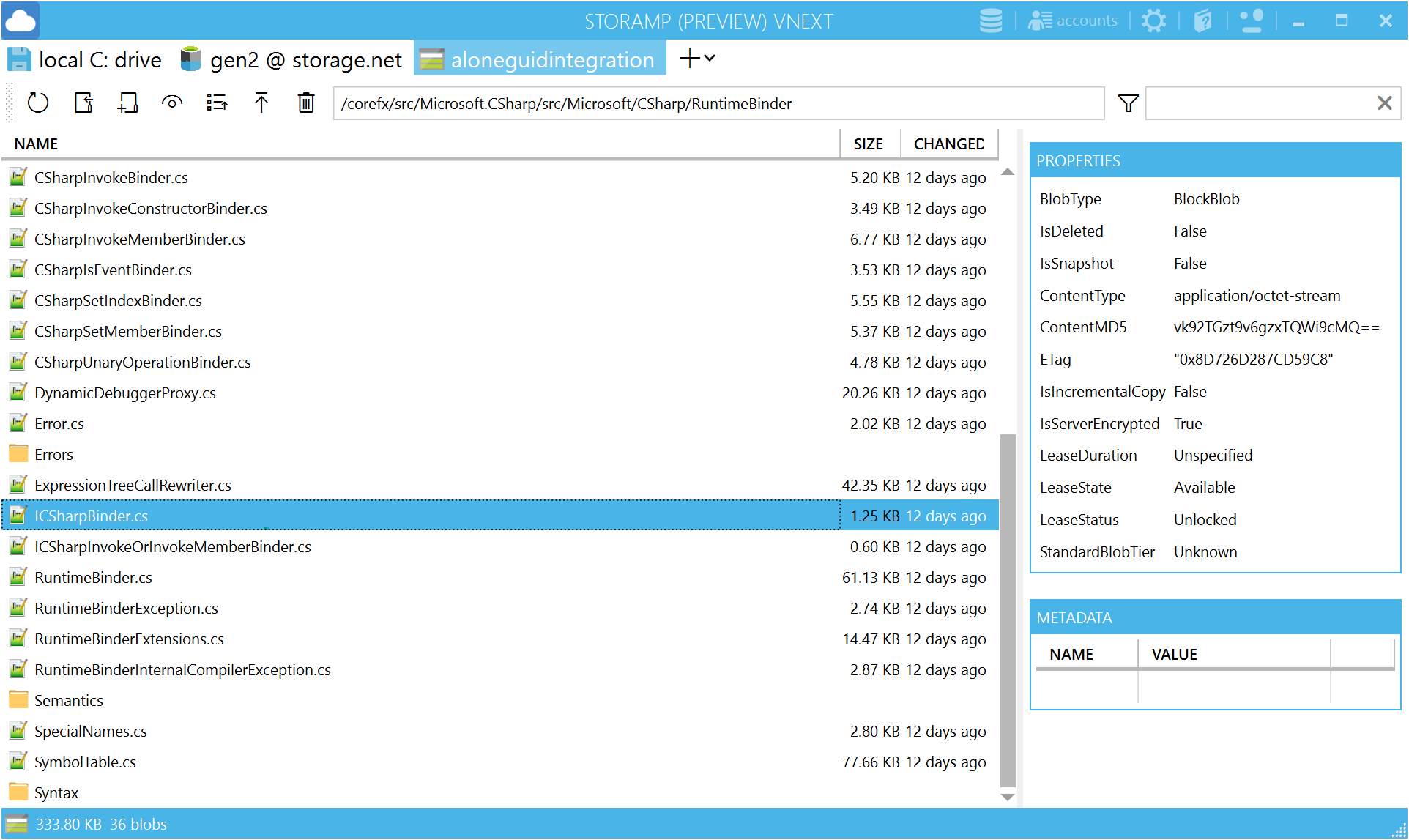Image resolution: width=1409 pixels, height=840 pixels.
Task: Switch to gen2 @ storage.net tab
Action: 292,59
